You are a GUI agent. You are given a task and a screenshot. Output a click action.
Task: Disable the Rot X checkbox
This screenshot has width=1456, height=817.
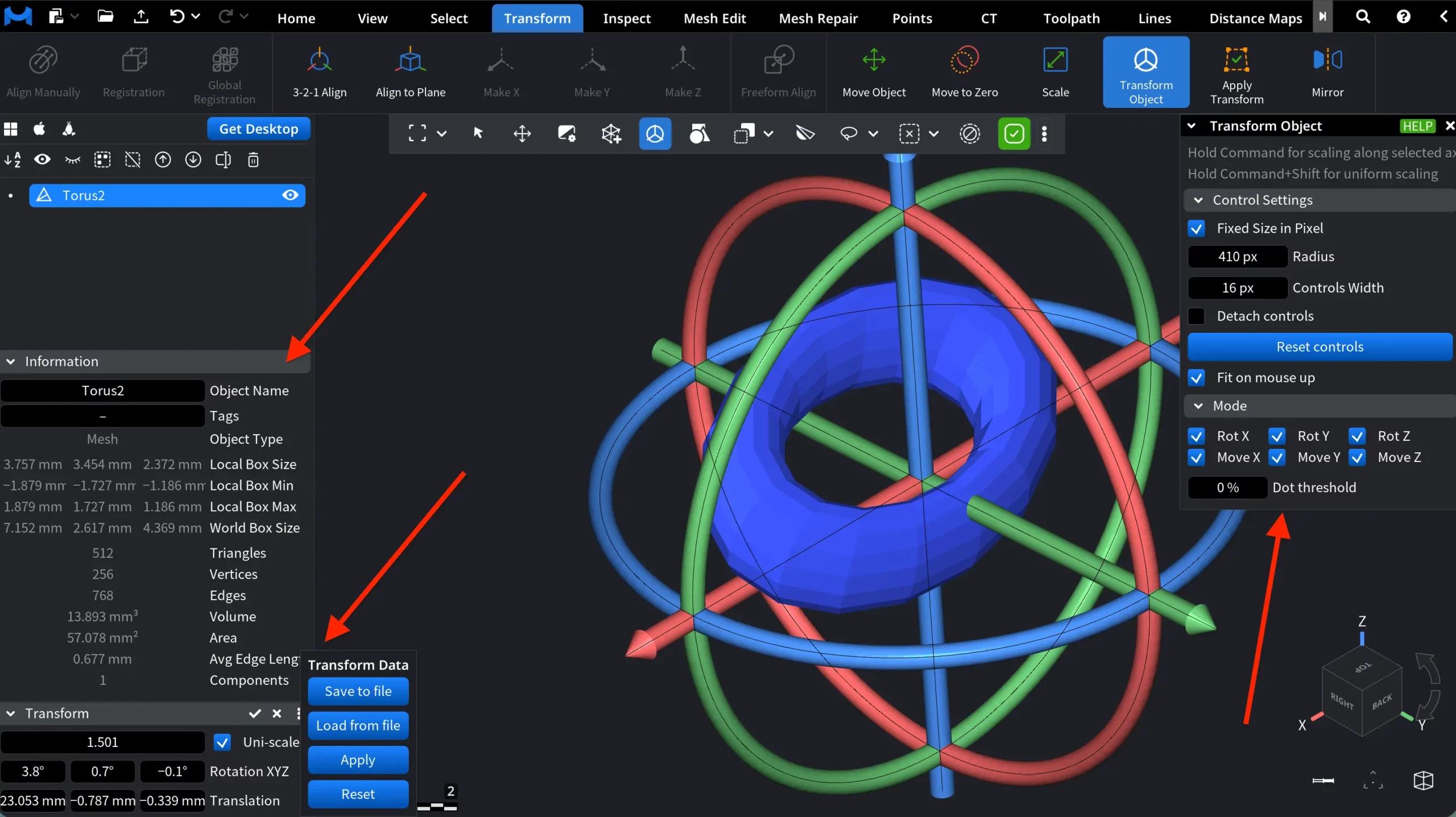coord(1197,436)
